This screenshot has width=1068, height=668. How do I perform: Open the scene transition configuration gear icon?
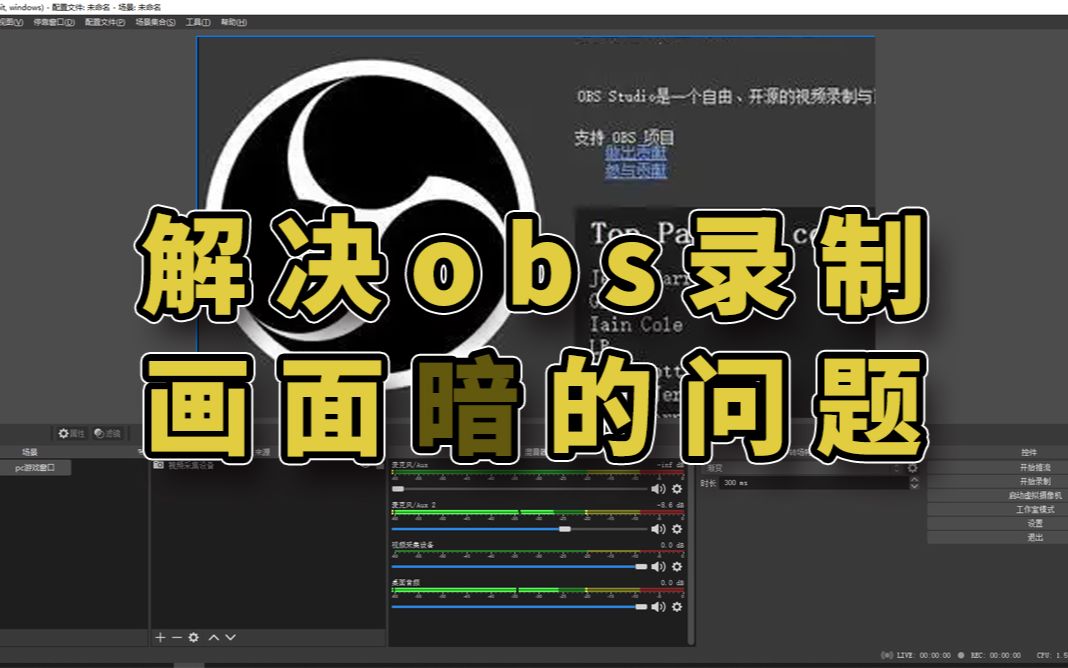912,468
